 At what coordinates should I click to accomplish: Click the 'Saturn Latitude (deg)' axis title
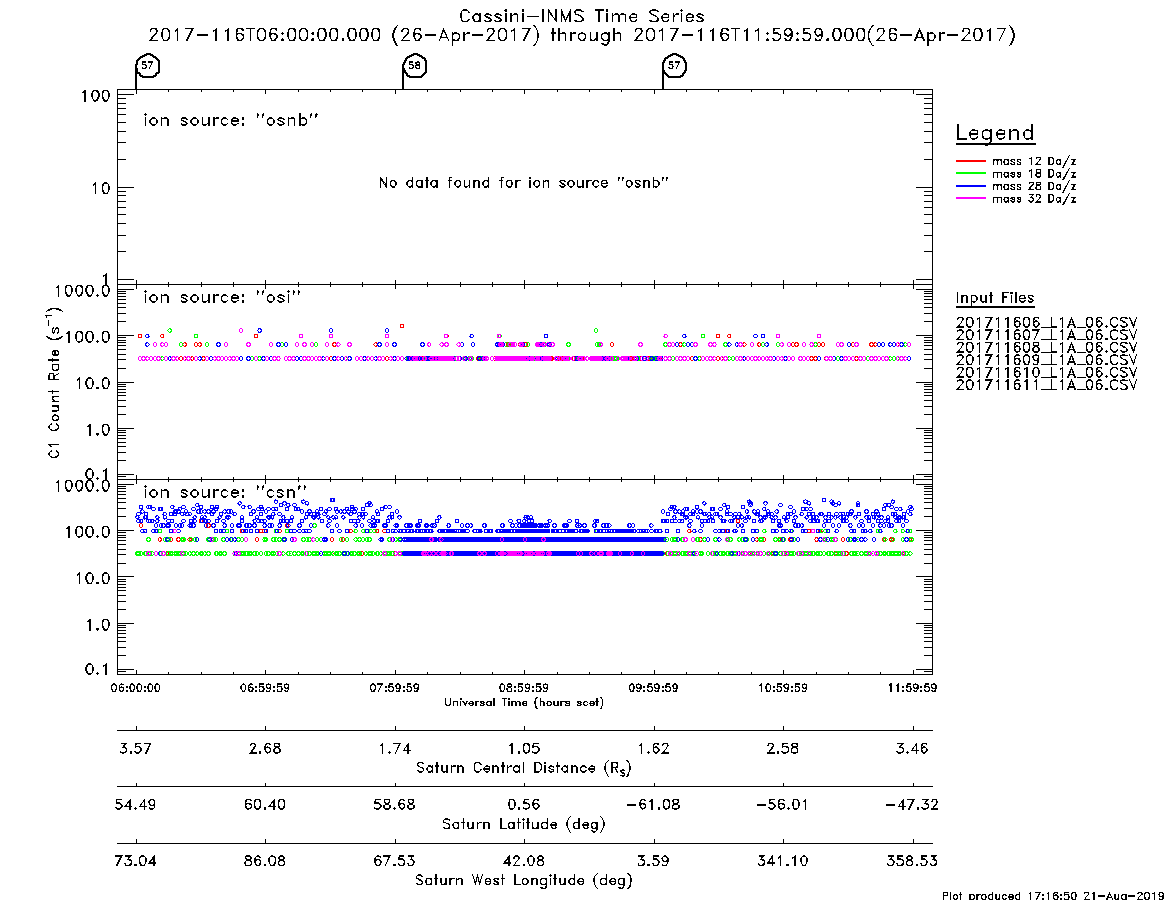[x=524, y=824]
